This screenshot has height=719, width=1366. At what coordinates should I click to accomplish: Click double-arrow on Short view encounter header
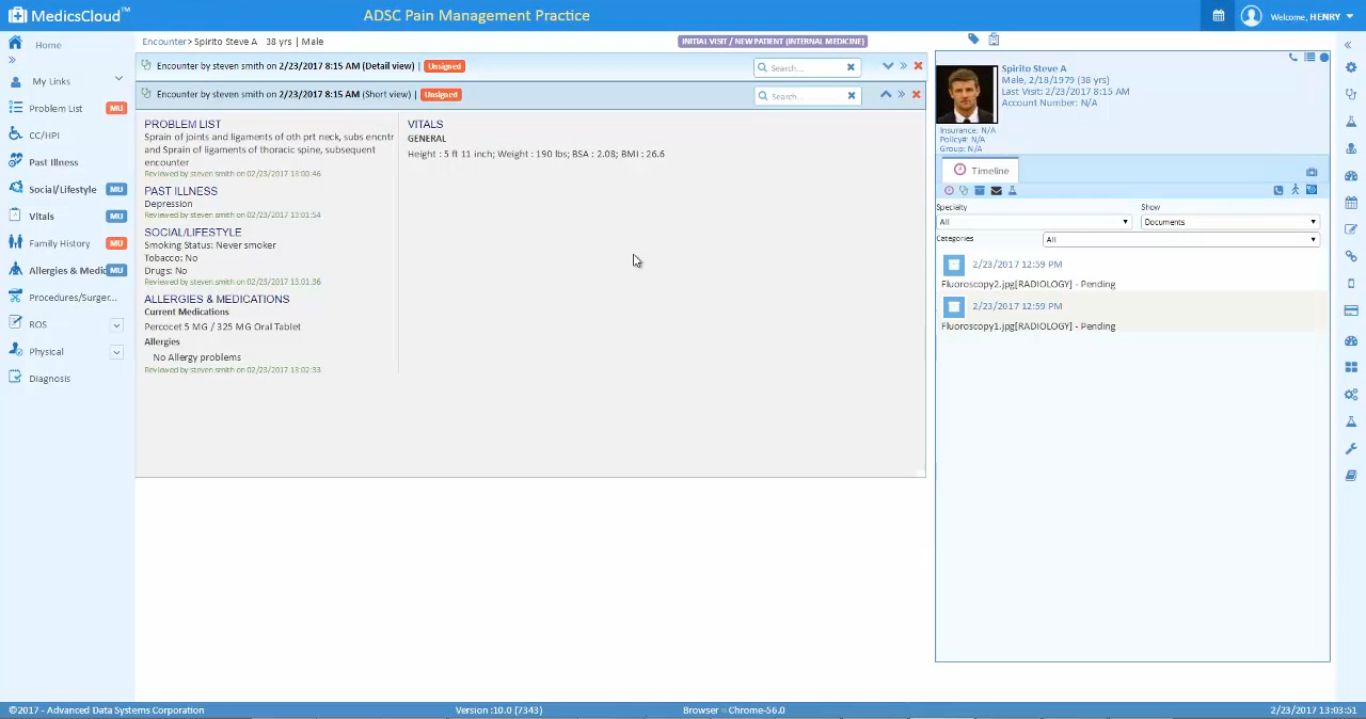901,94
